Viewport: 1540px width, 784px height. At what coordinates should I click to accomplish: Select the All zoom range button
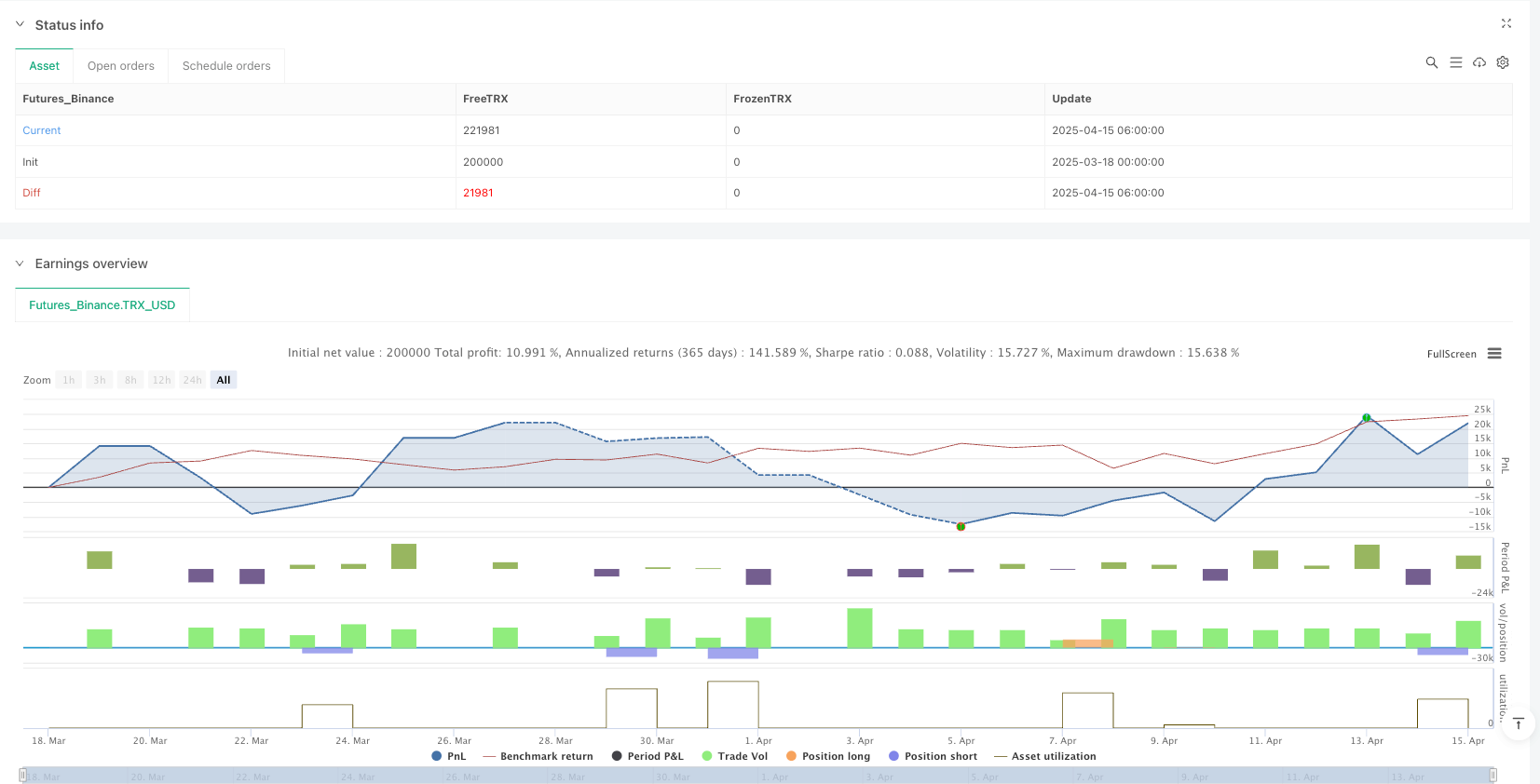[224, 380]
